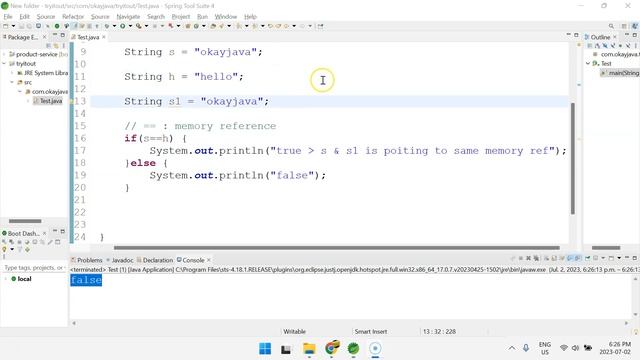Viewport: 640px width, 360px height.
Task: Click Remove All Terminated Launches icon
Action: [x=536, y=258]
